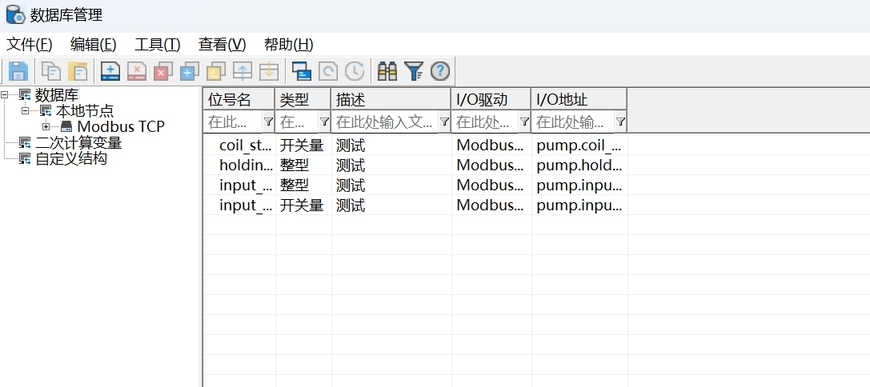Expand the Modbus TCP tree node
The width and height of the screenshot is (870, 387).
(46, 127)
